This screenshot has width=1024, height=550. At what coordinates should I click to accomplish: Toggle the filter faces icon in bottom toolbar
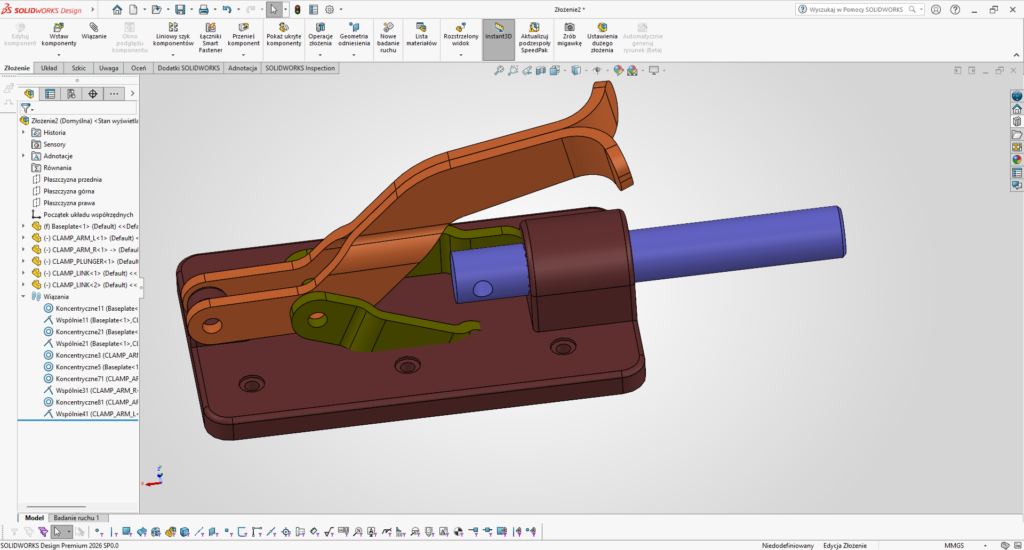coord(127,532)
